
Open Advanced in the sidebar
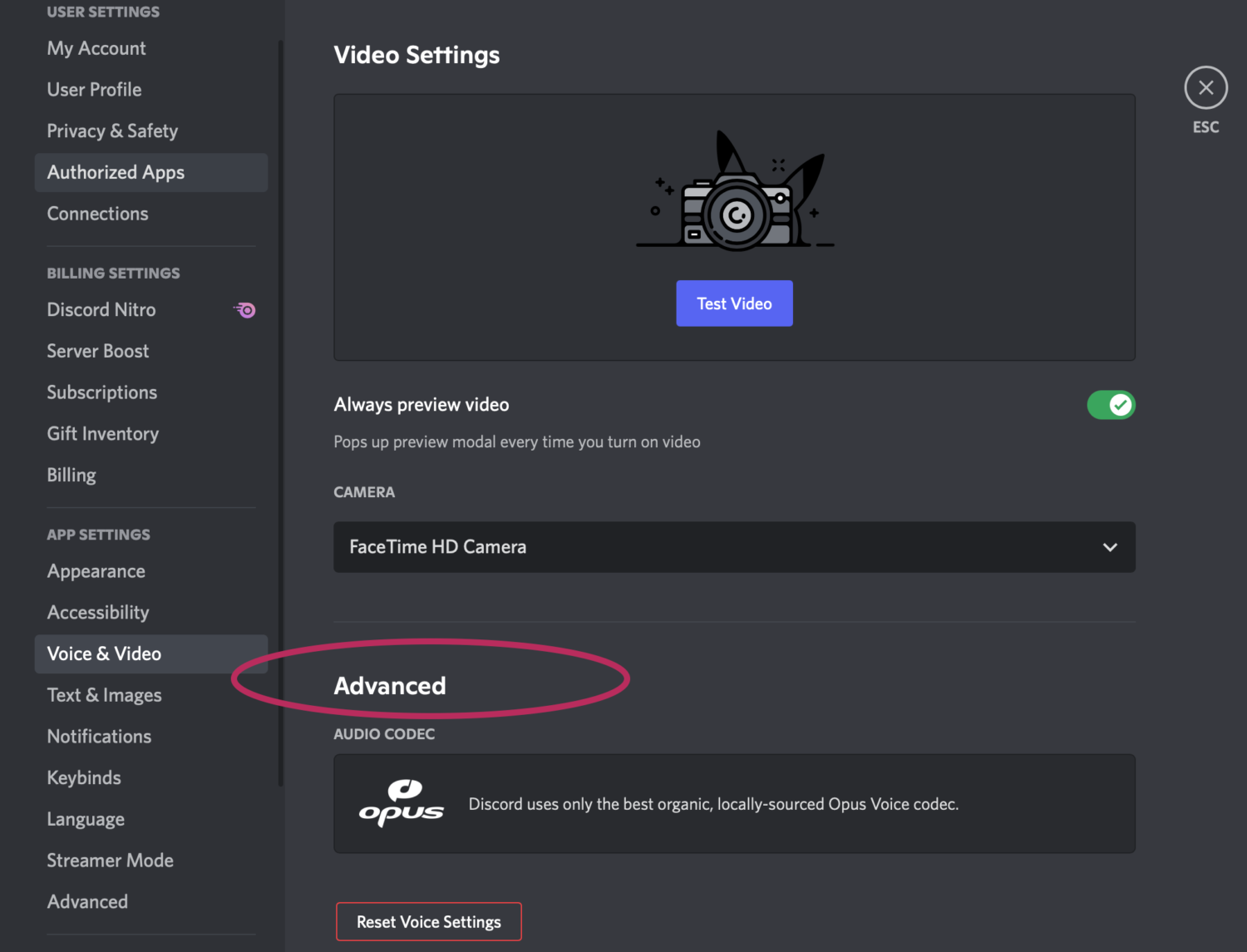coord(151,902)
